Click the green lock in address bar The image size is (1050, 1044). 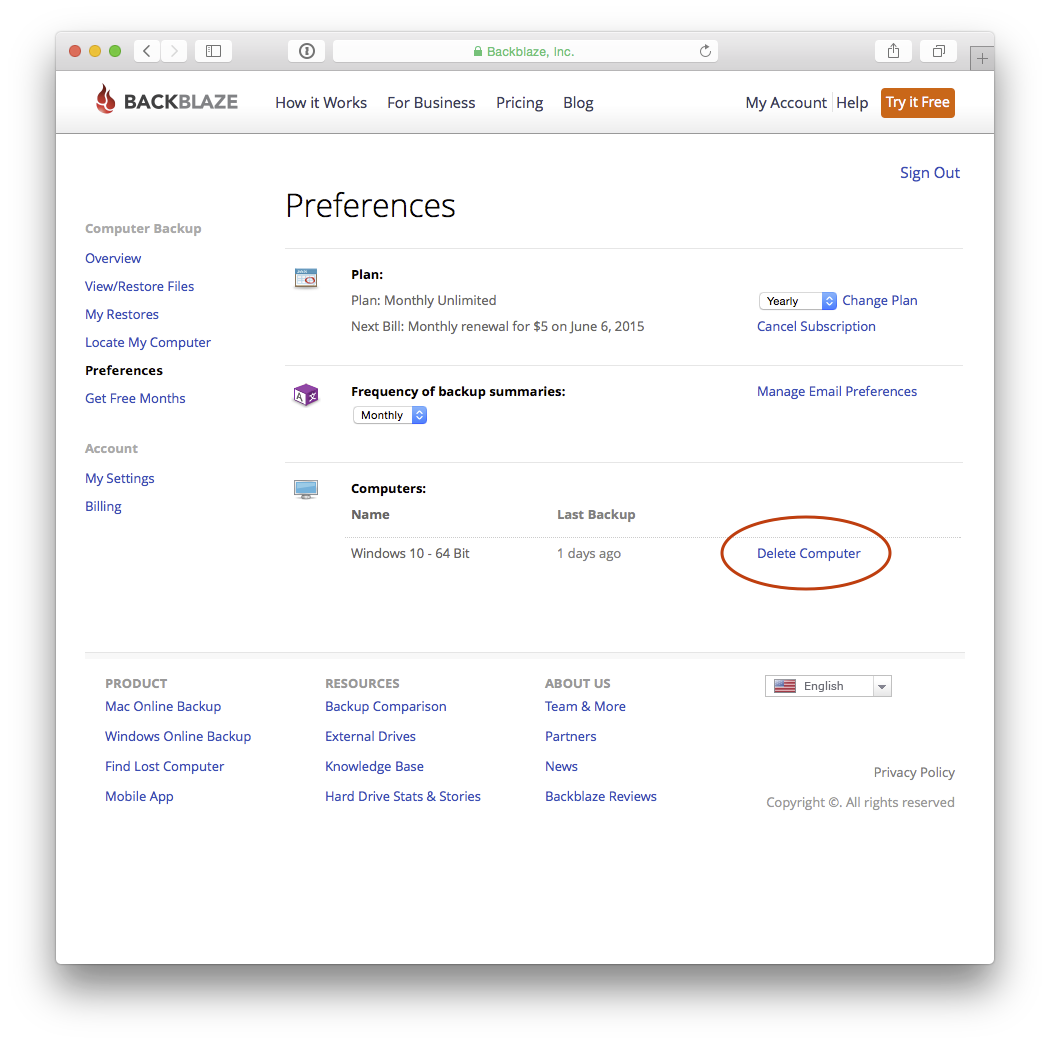(x=477, y=52)
